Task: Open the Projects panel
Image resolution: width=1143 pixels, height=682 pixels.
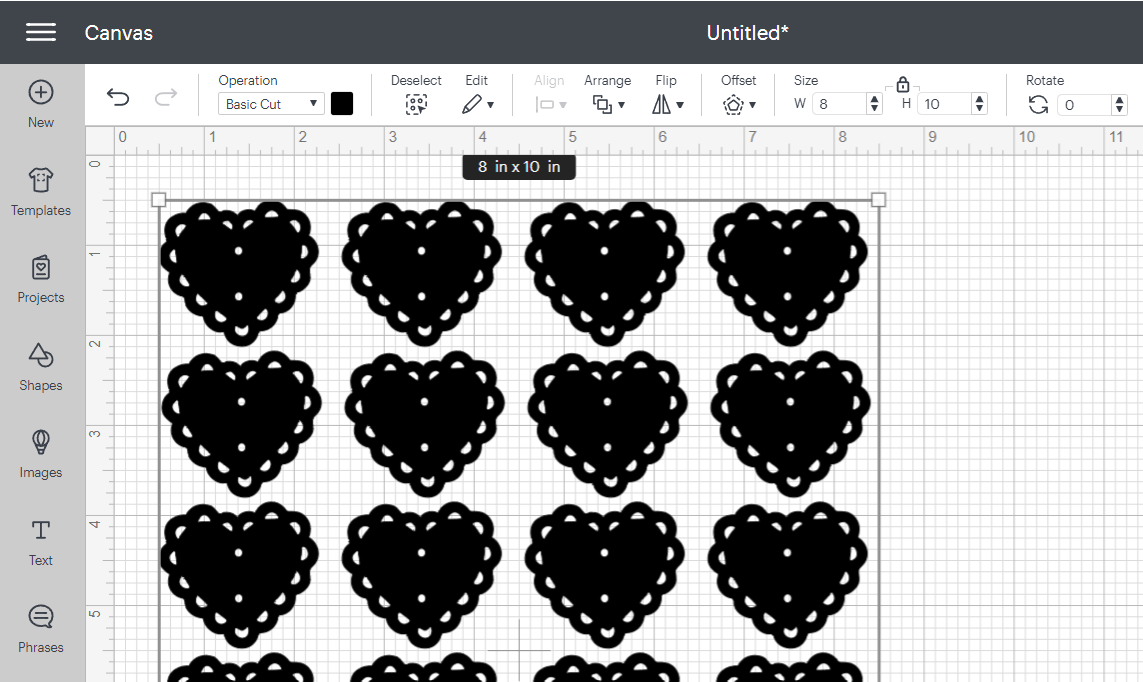Action: click(41, 279)
